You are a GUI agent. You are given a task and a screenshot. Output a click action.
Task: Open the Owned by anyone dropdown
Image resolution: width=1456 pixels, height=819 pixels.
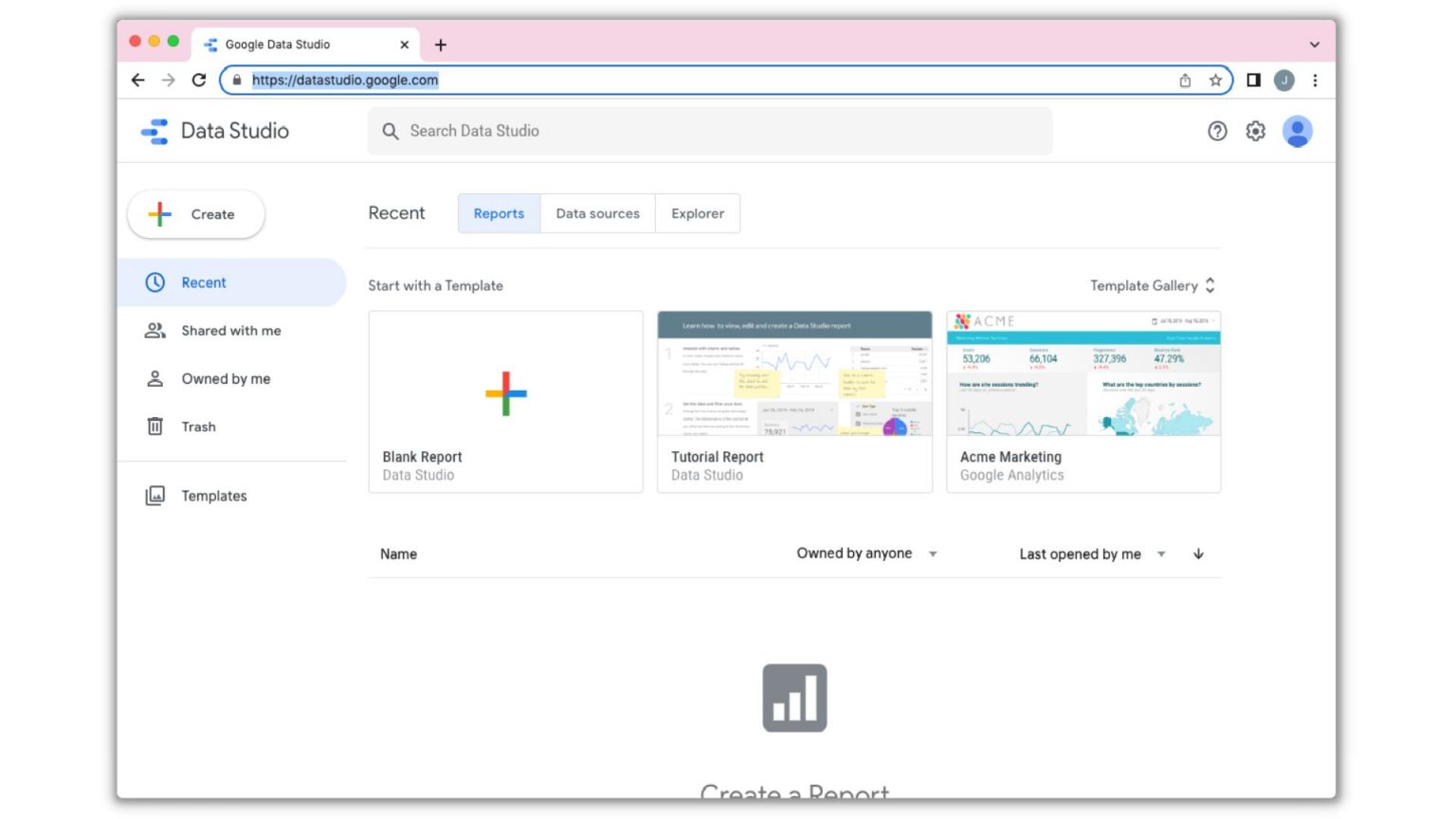866,554
